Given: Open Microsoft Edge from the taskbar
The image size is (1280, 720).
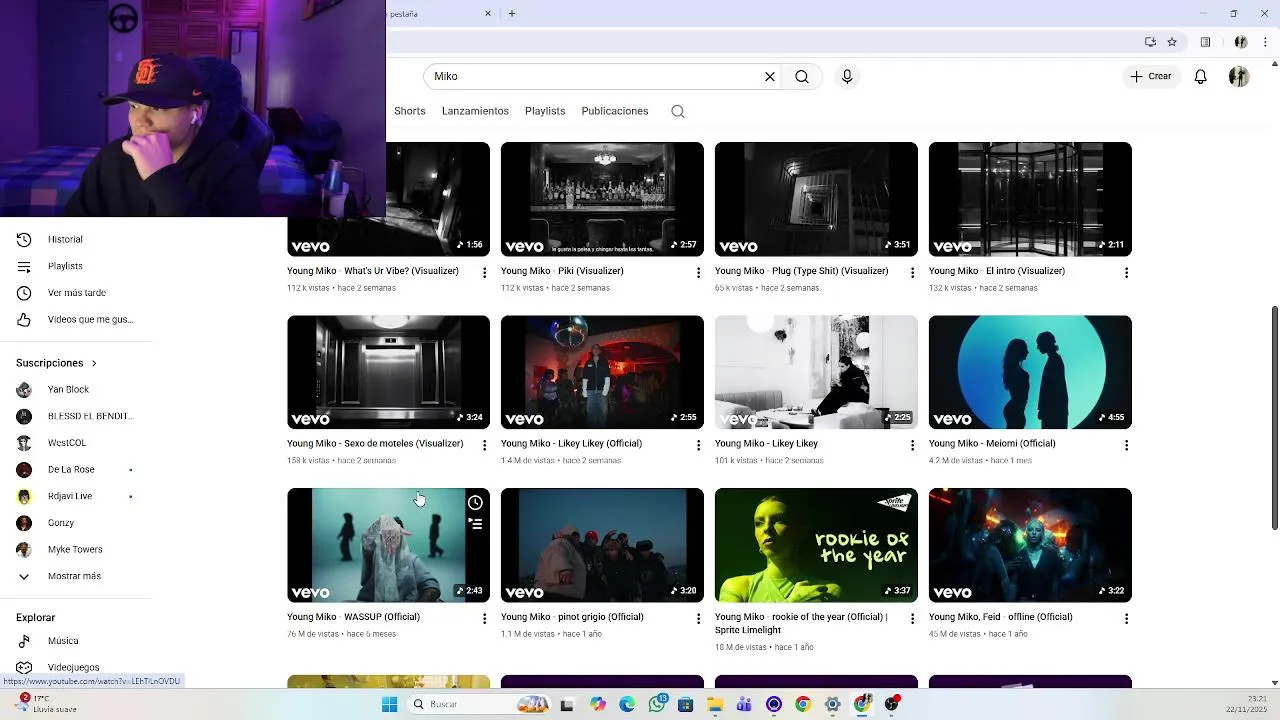Looking at the screenshot, I should click(x=627, y=704).
